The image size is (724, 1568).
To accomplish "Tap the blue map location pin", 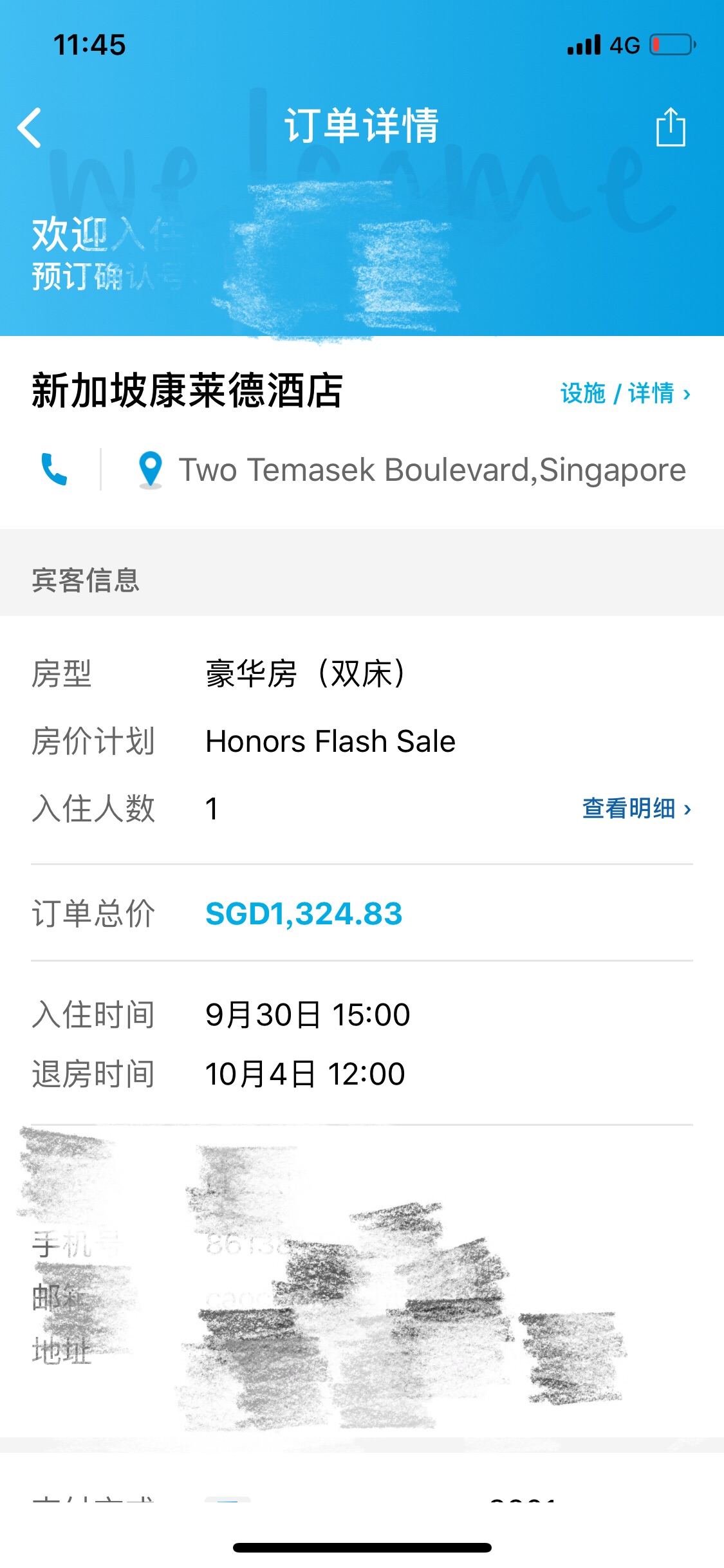I will pyautogui.click(x=151, y=469).
